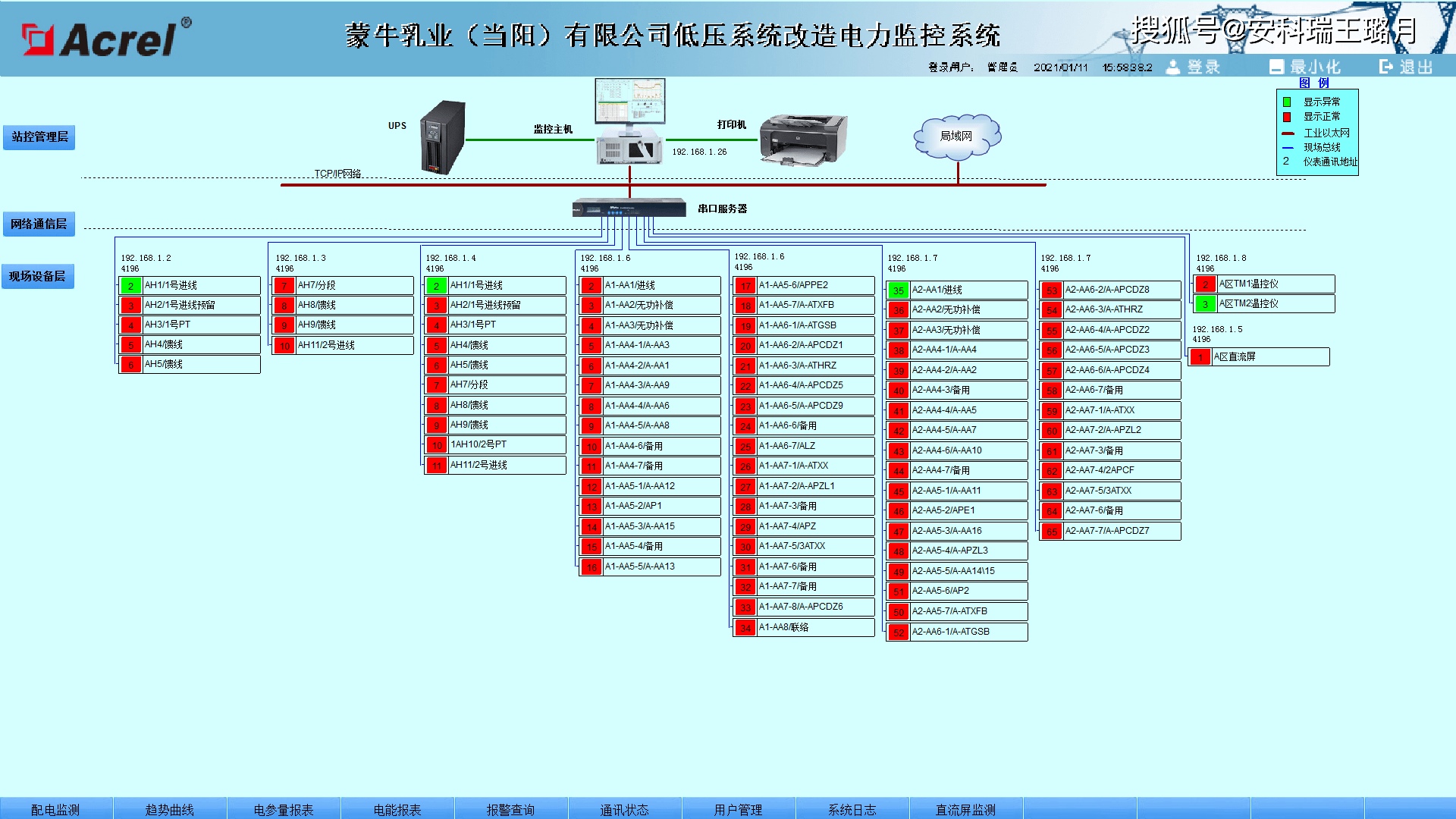Click the red 显示正常 legend swatch
1456x819 pixels.
click(x=1287, y=117)
